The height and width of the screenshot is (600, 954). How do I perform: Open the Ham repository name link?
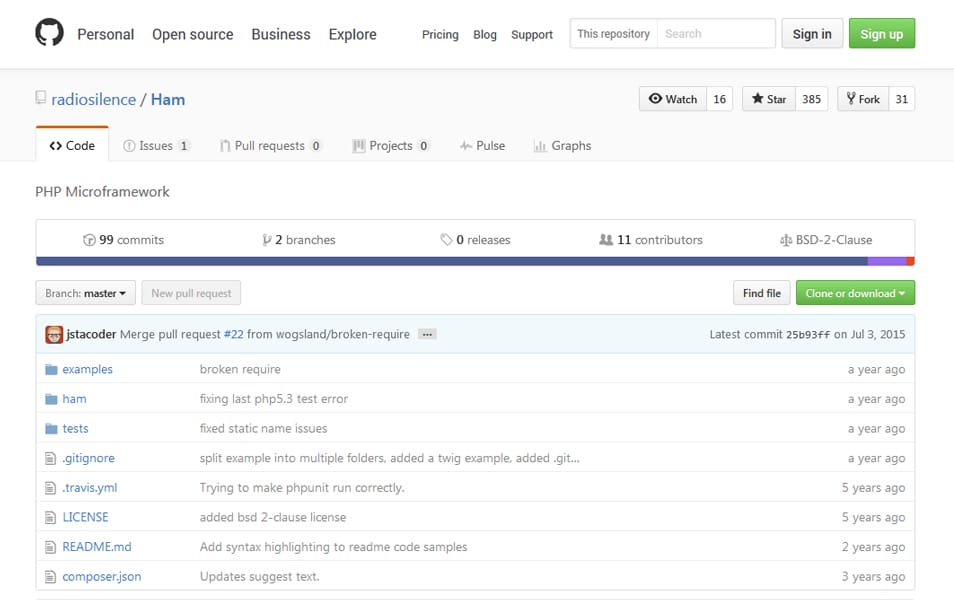(168, 99)
